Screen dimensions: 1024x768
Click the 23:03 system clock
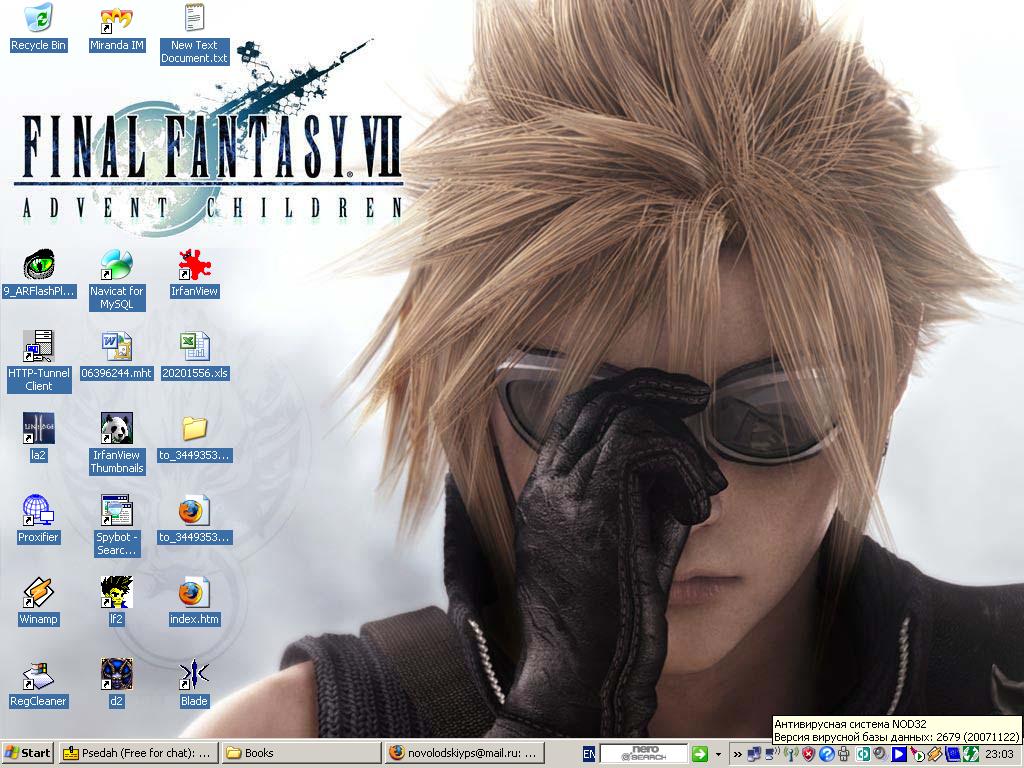999,754
